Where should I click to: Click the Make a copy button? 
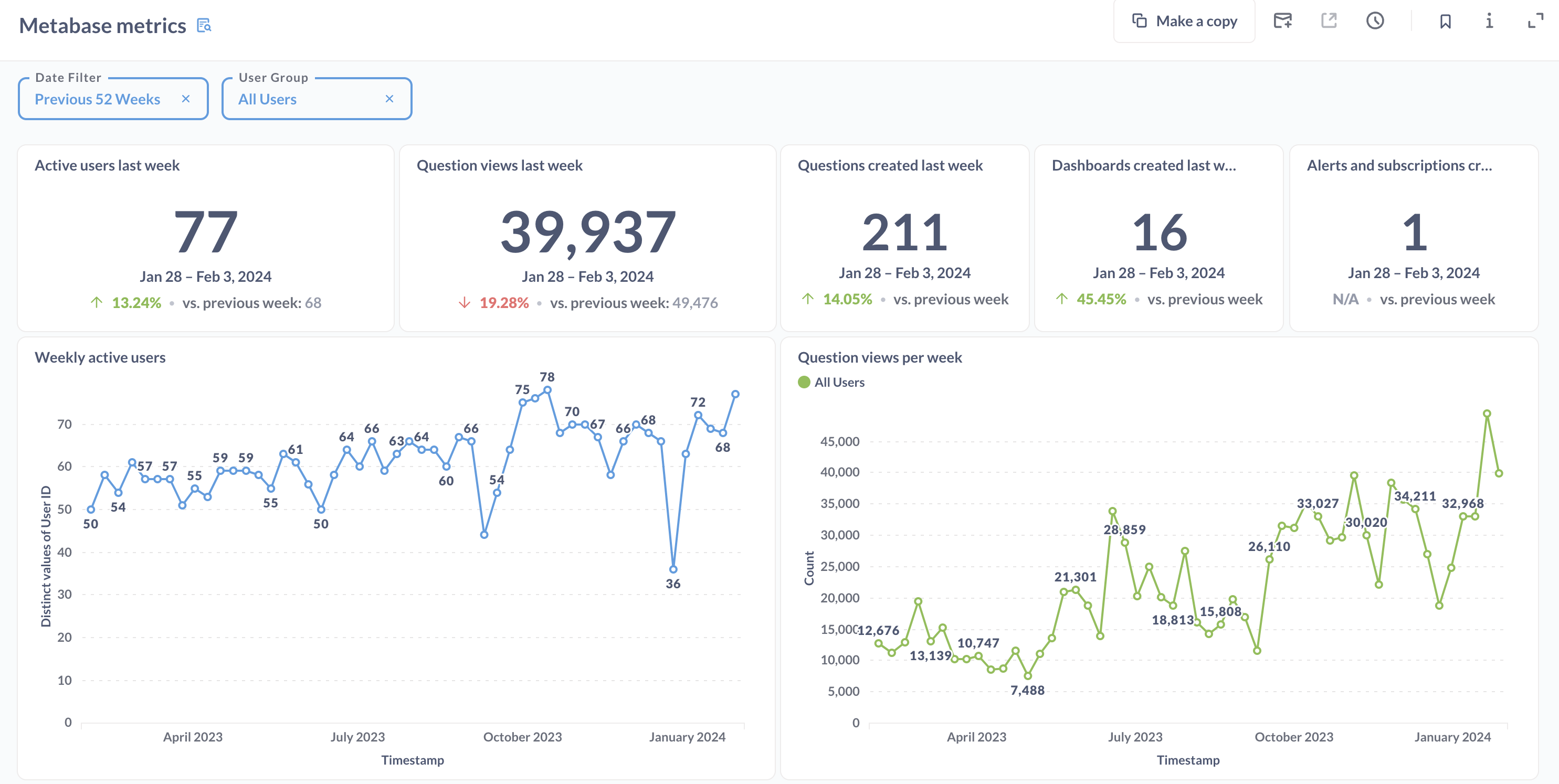[1184, 21]
